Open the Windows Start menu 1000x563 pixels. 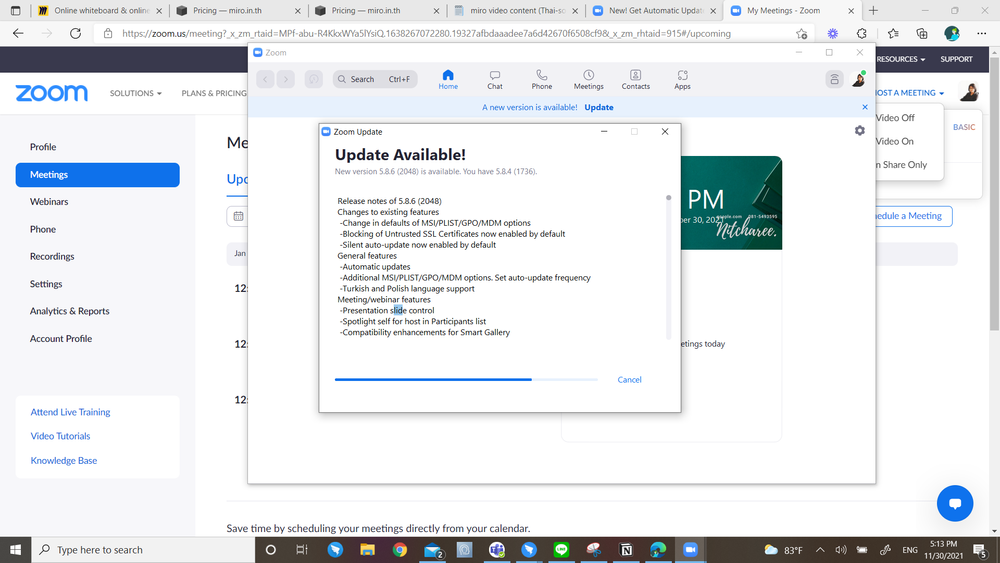point(15,550)
